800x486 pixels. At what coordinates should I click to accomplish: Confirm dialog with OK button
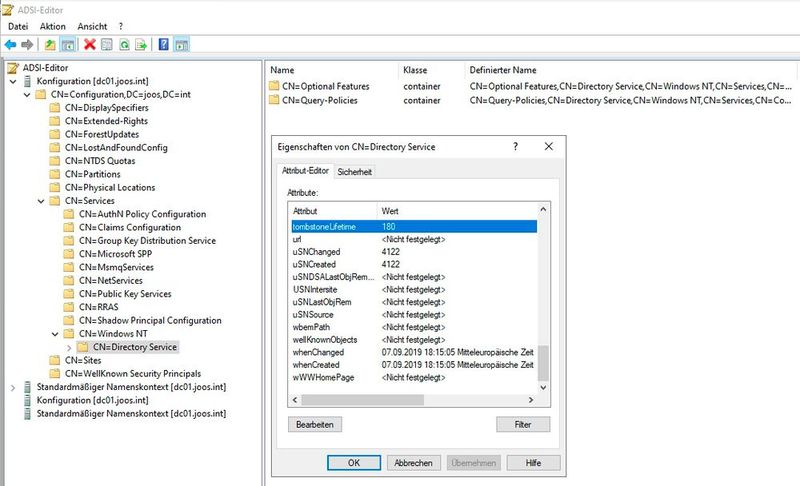tap(354, 463)
